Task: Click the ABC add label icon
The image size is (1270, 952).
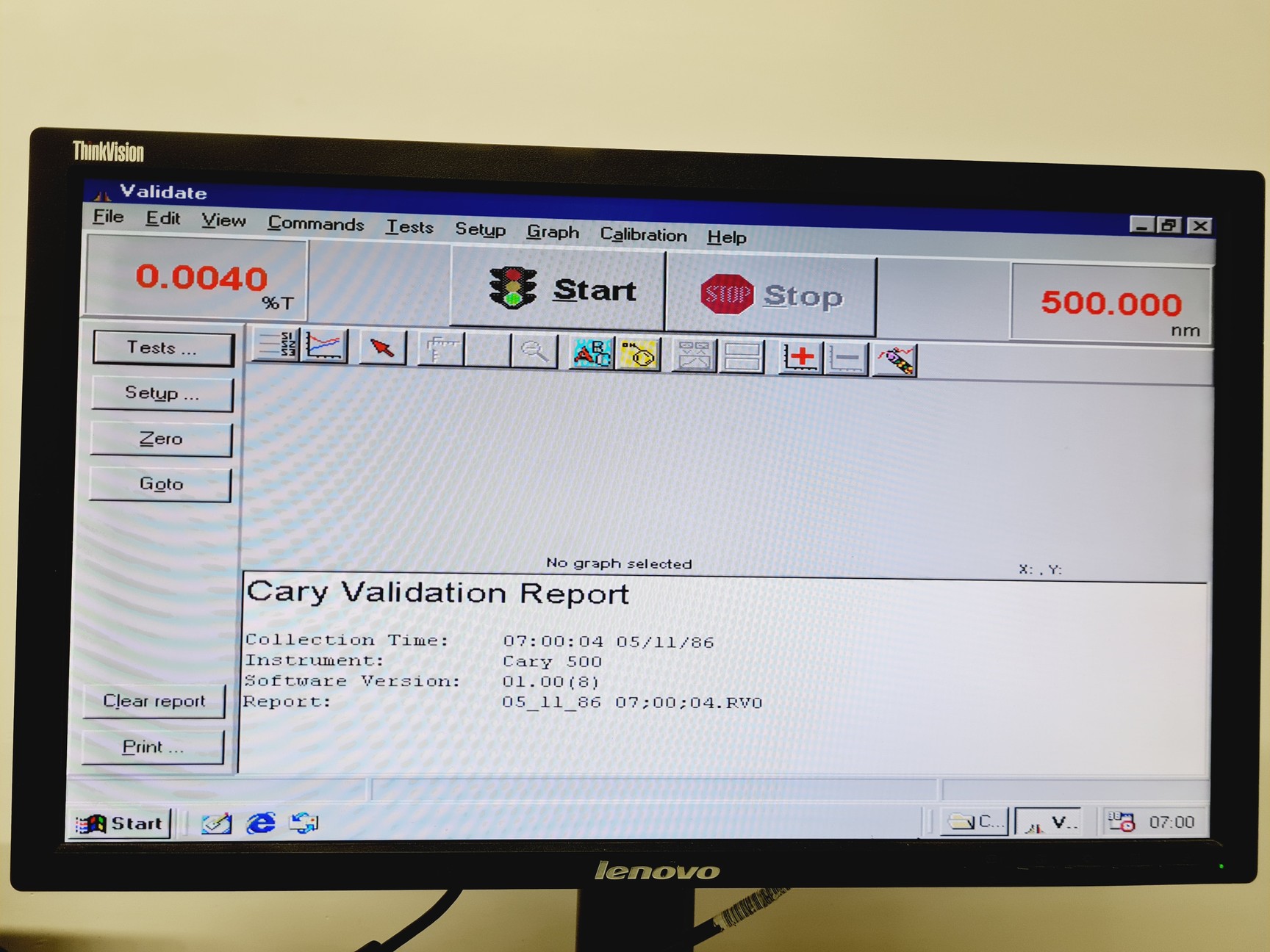Action: [592, 353]
